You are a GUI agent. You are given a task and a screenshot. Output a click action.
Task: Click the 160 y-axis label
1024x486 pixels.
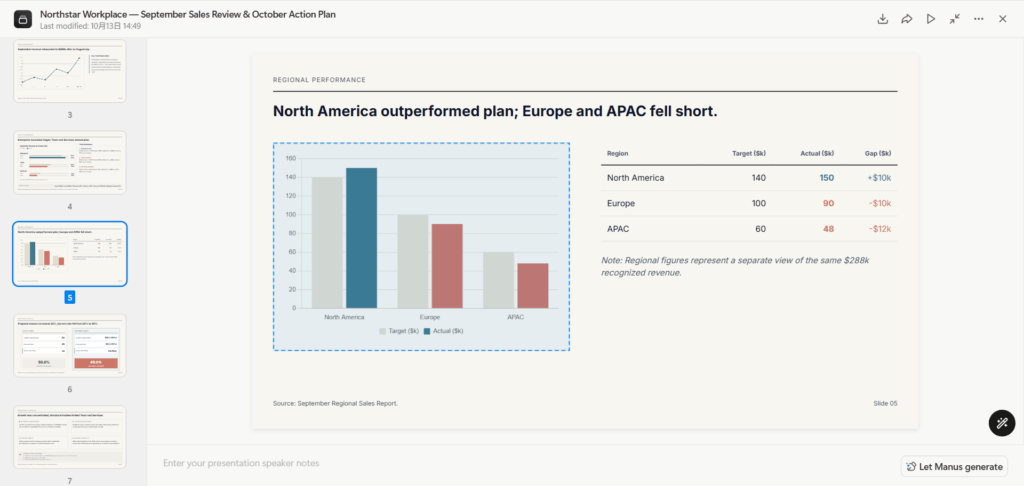[x=291, y=158]
